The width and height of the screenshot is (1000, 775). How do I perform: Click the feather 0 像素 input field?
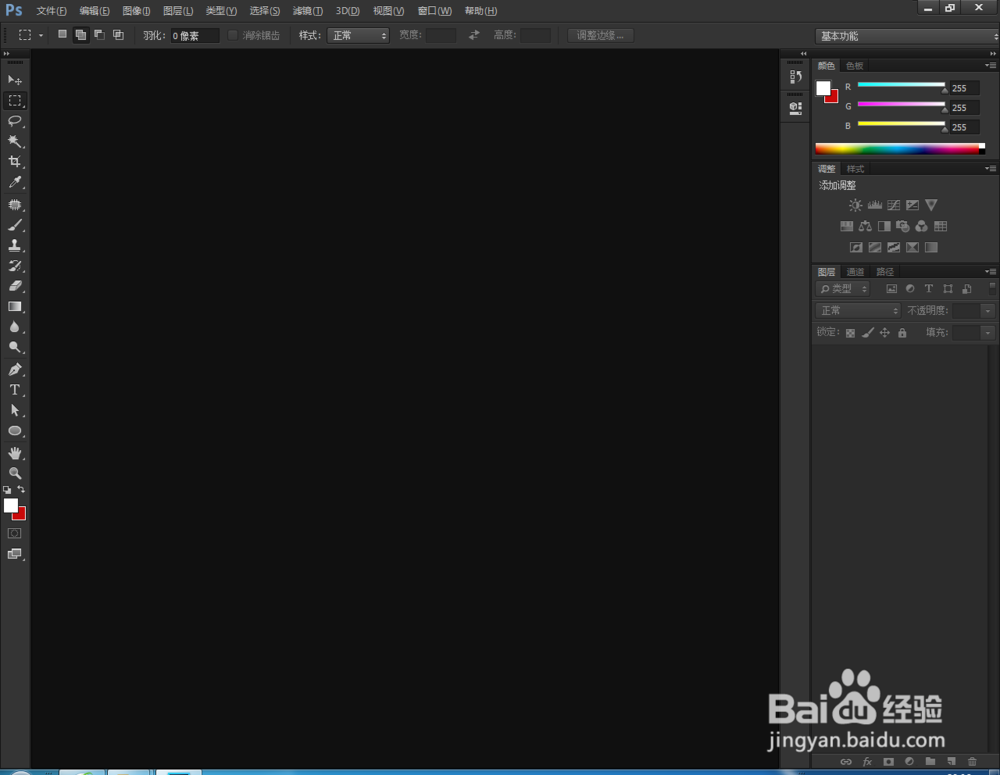[x=195, y=36]
